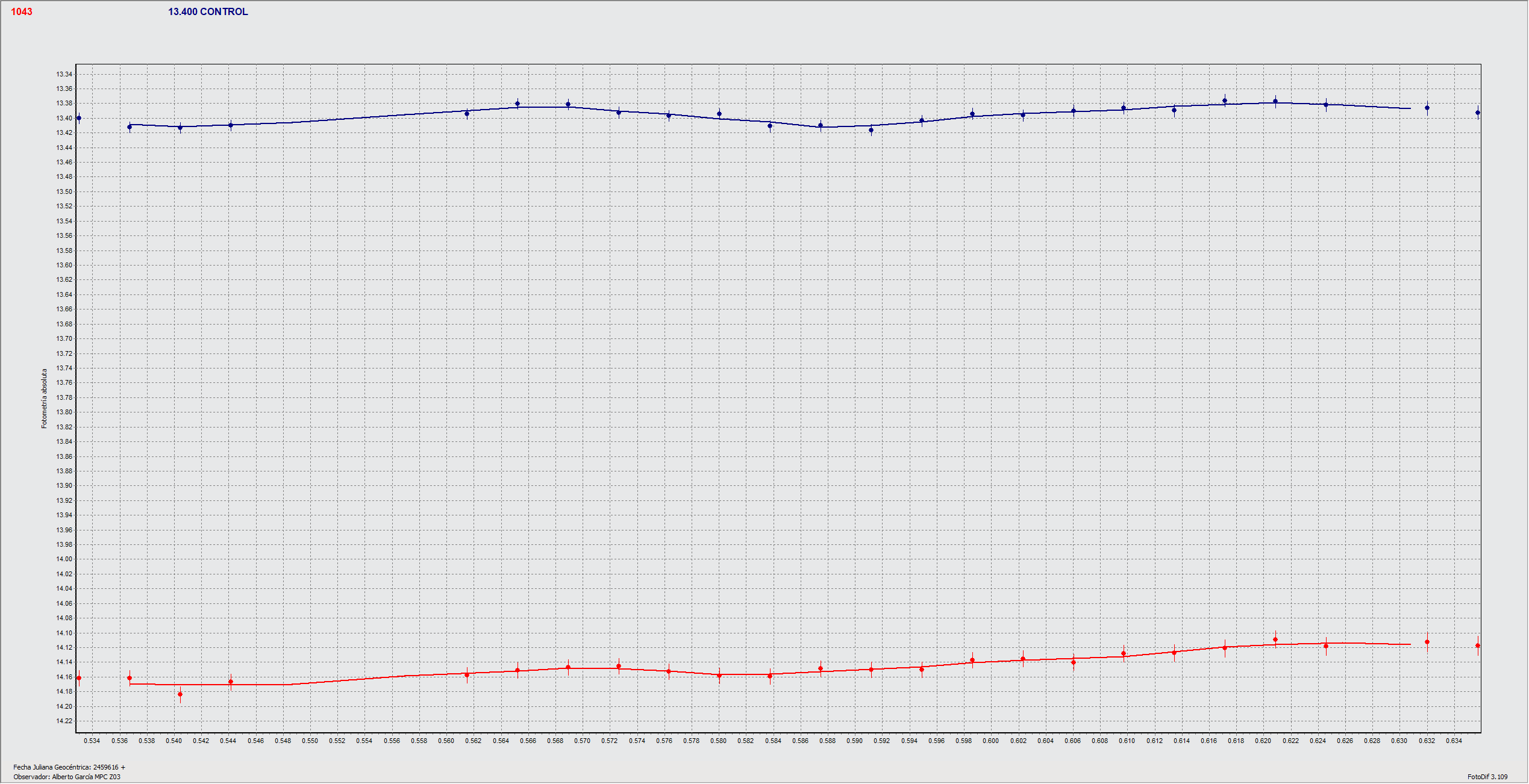Select the leftmost blue data point

point(79,119)
